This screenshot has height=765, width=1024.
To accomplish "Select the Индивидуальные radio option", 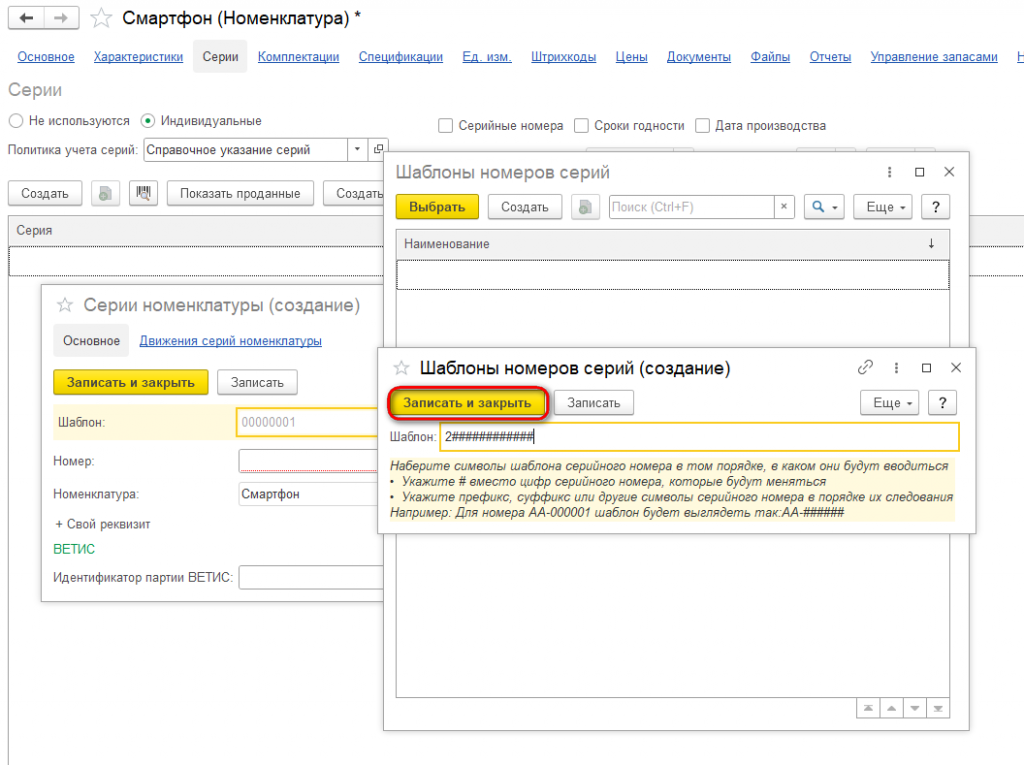I will [x=148, y=121].
